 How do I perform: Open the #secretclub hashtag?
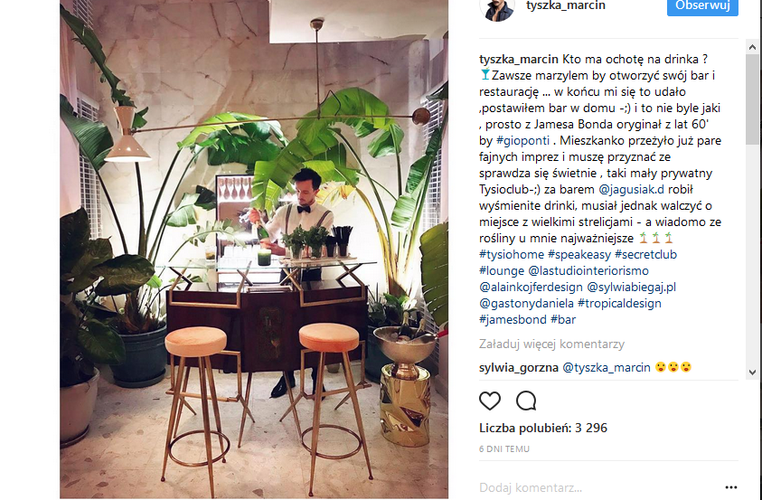pyautogui.click(x=646, y=255)
